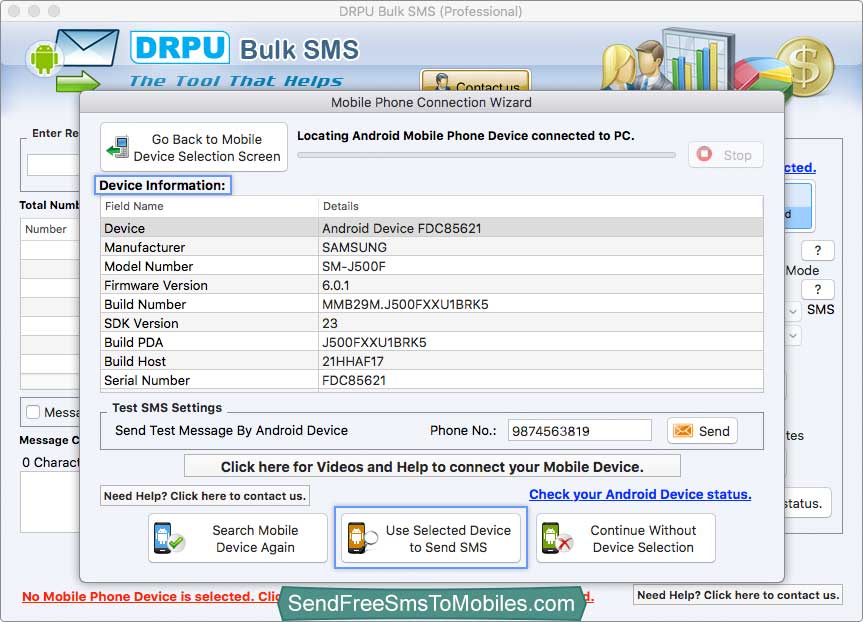Select the Device row in table
This screenshot has width=863, height=622.
click(x=432, y=228)
